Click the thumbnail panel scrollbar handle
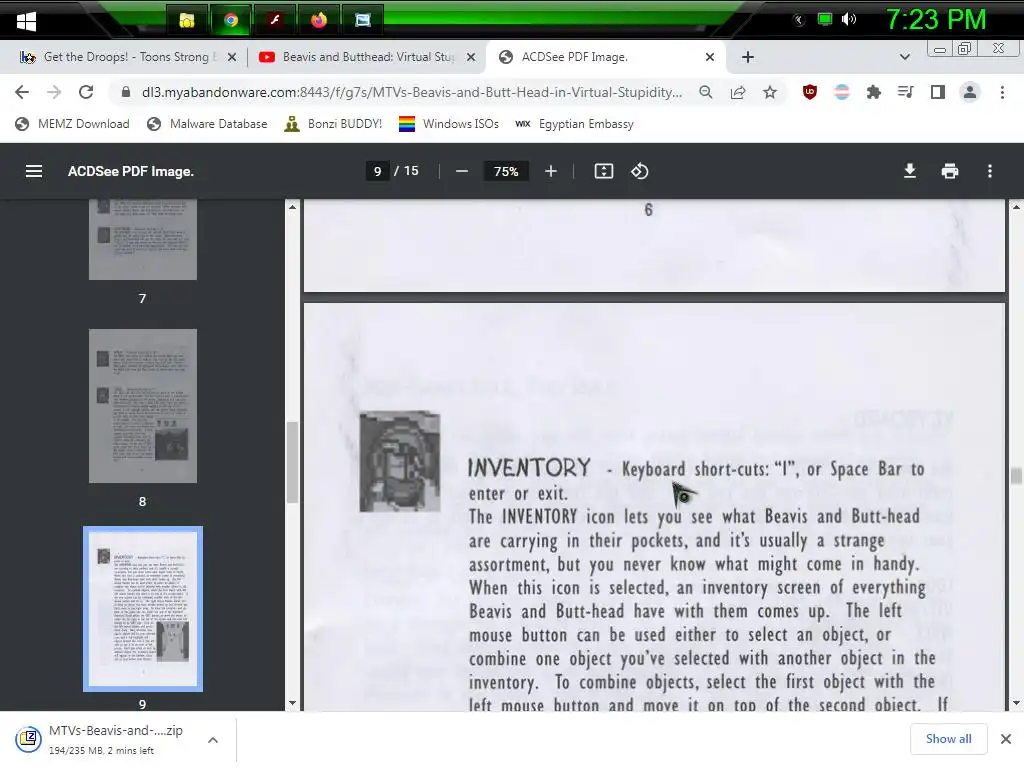Image resolution: width=1024 pixels, height=768 pixels. pyautogui.click(x=292, y=462)
